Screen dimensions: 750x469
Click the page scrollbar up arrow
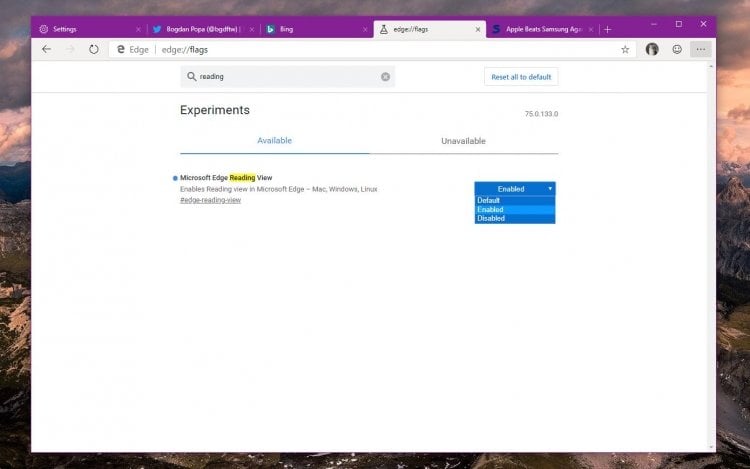coord(711,66)
